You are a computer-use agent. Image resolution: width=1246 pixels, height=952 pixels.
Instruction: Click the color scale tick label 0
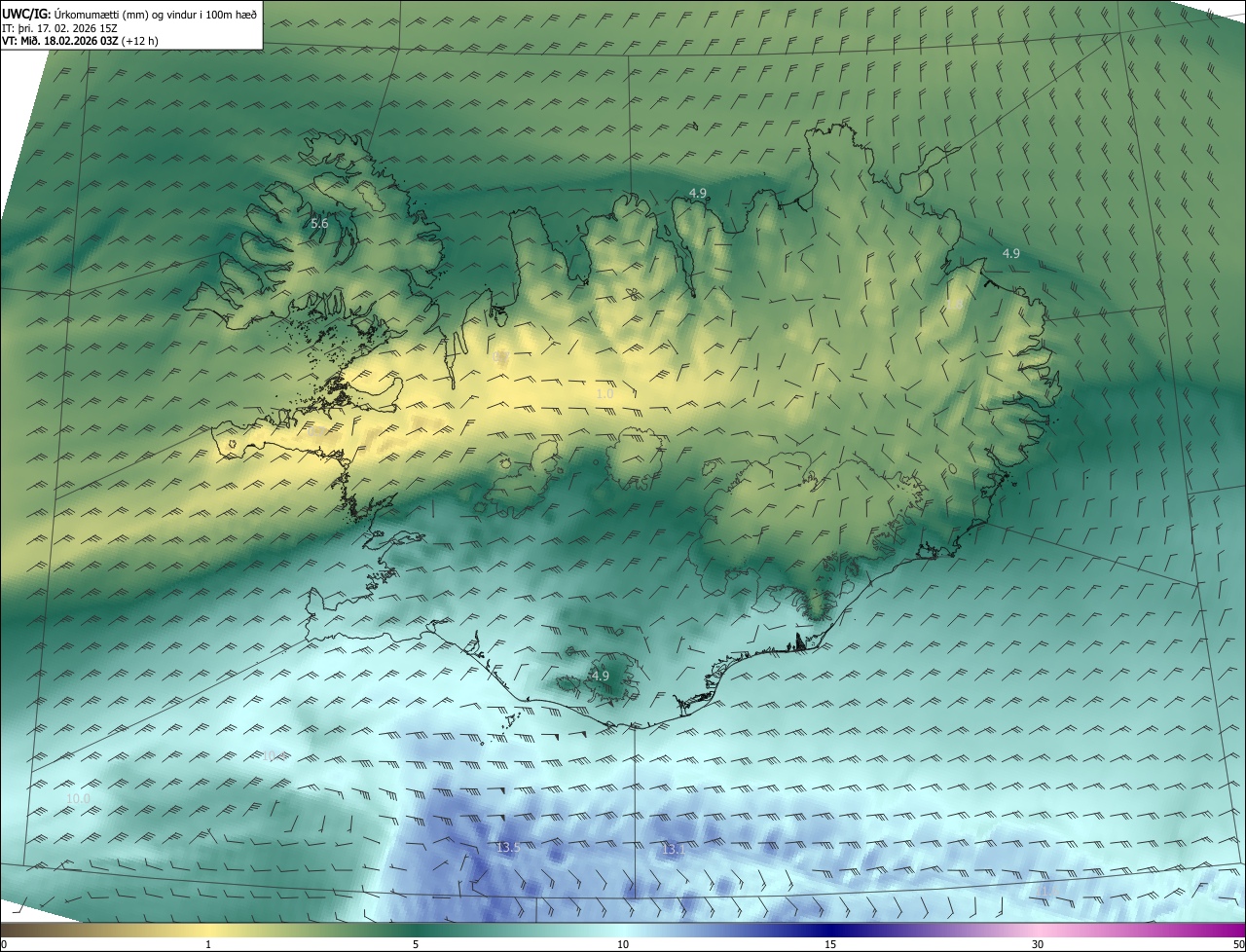coord(4,944)
